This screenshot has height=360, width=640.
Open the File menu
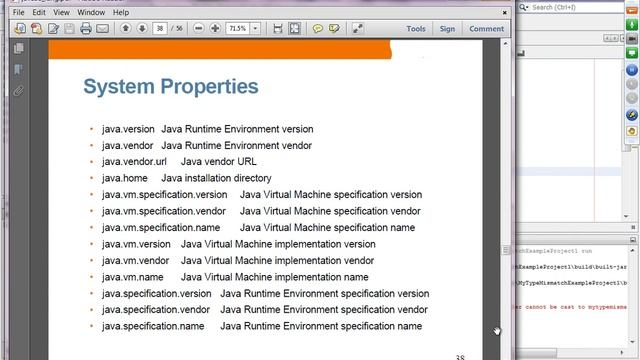pyautogui.click(x=19, y=12)
